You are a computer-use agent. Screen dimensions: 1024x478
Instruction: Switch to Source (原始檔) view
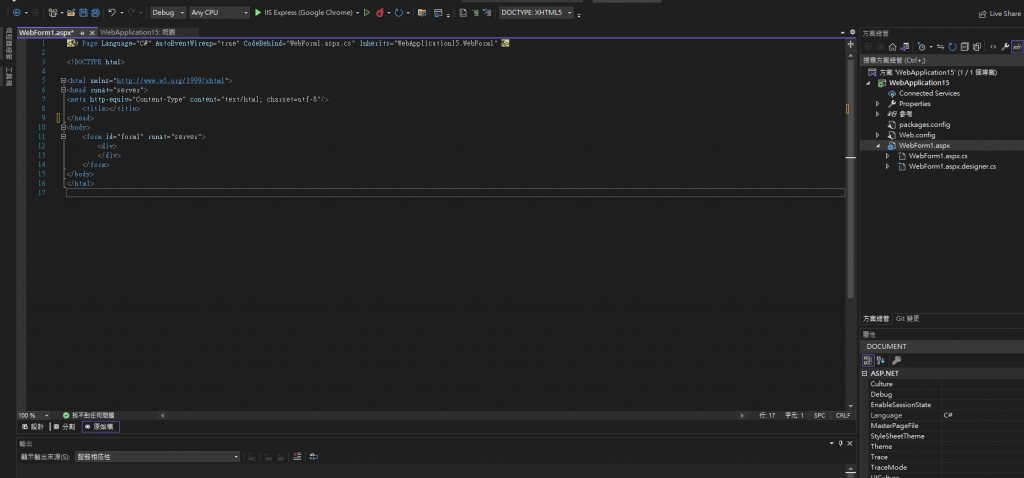(x=101, y=427)
